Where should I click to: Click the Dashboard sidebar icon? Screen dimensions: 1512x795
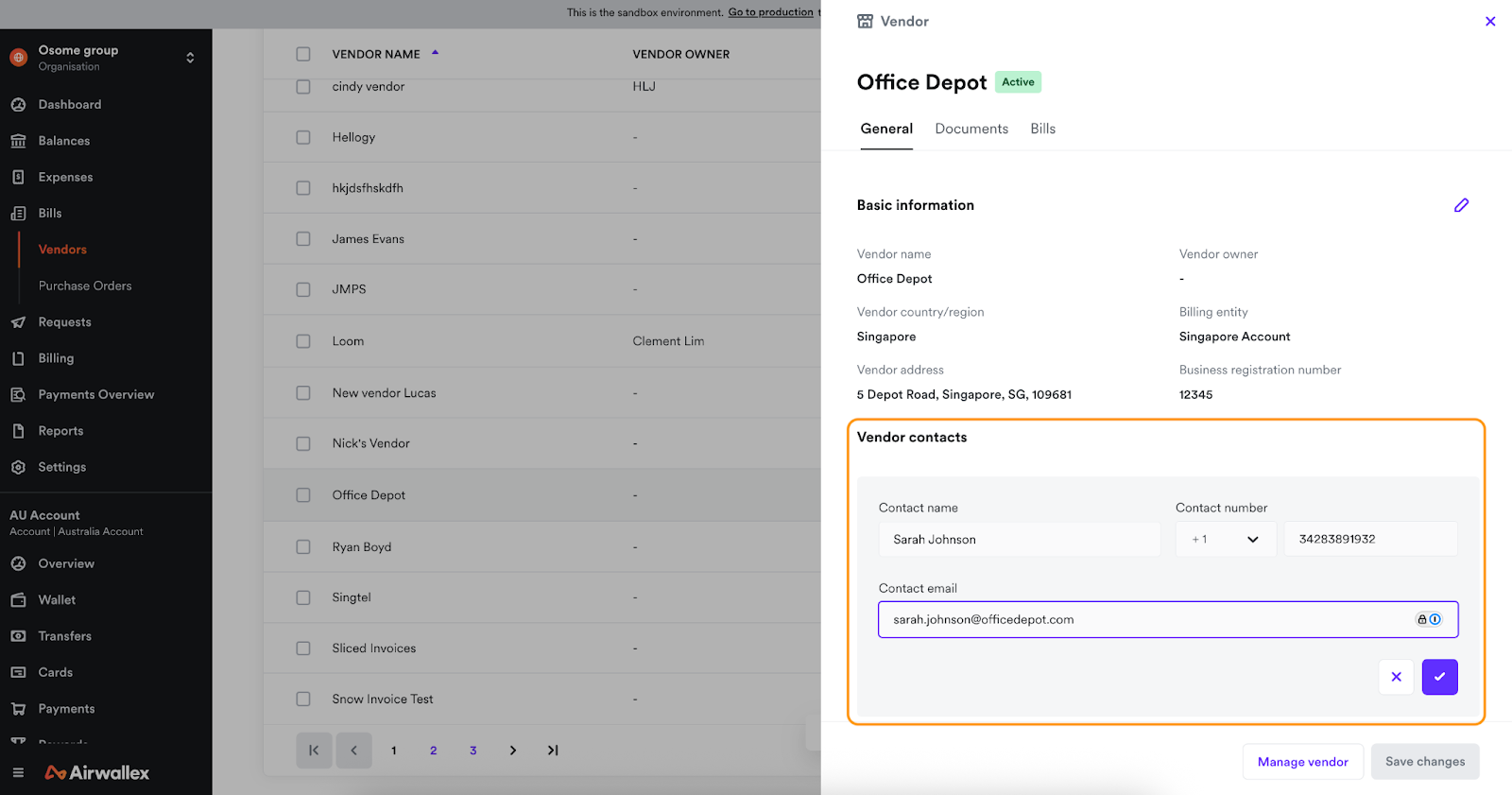(18, 105)
